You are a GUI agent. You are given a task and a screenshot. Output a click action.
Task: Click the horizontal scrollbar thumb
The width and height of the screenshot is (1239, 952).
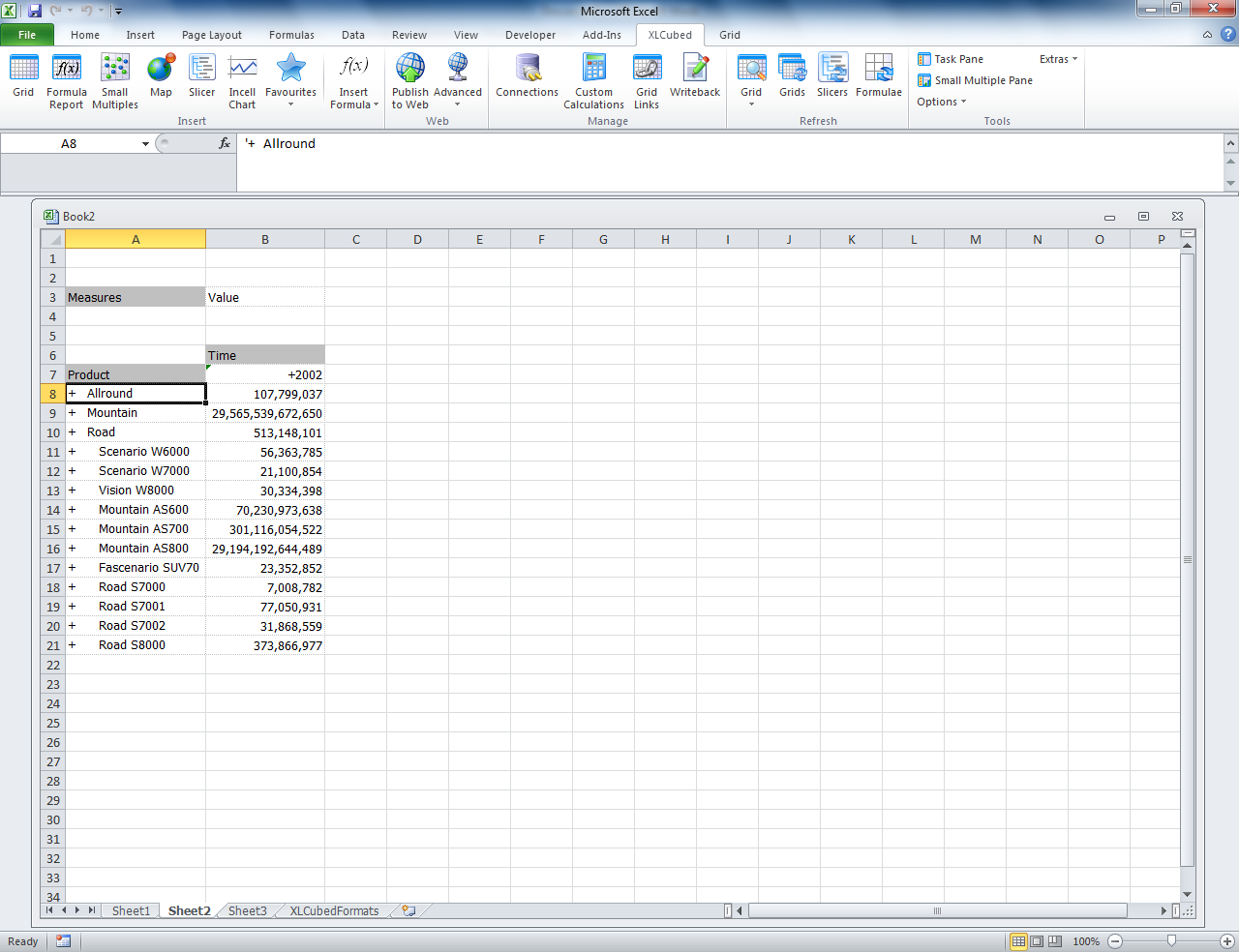tap(937, 910)
